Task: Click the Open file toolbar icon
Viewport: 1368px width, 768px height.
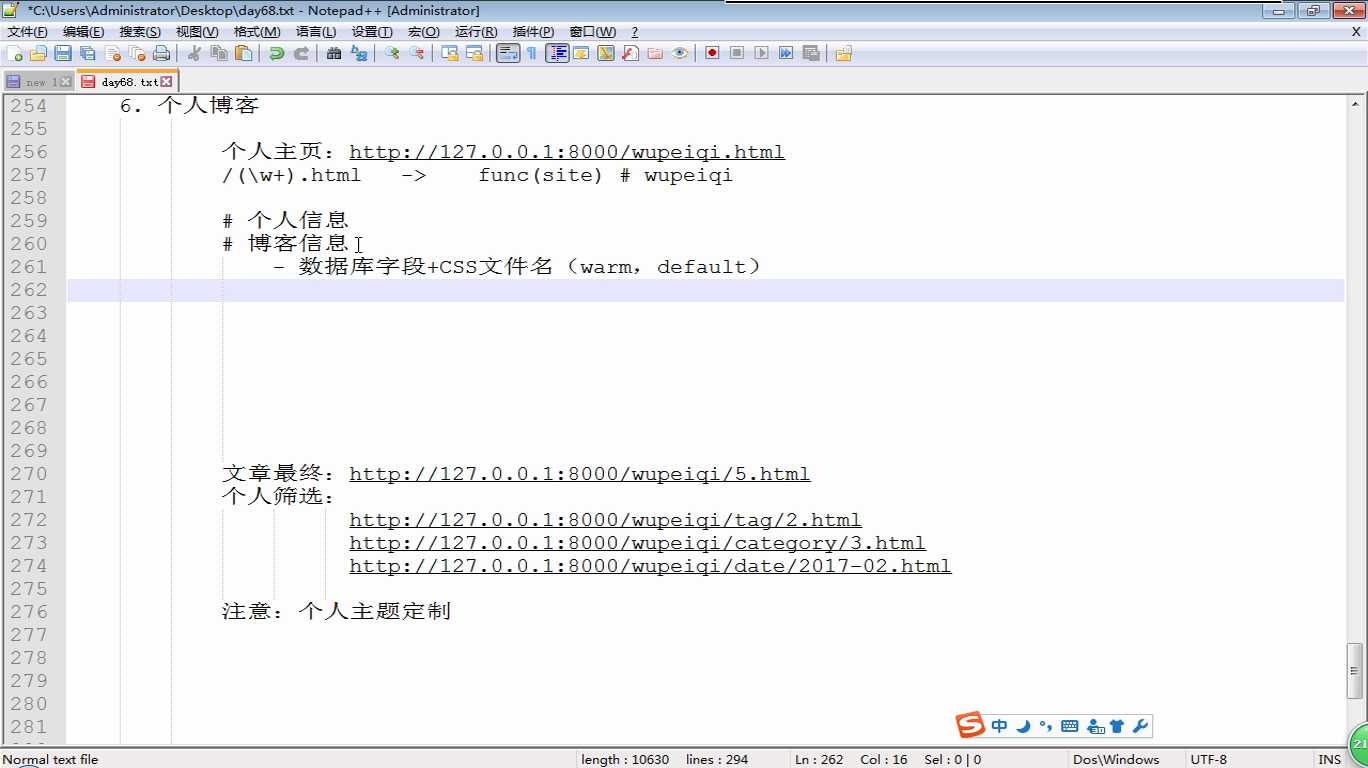Action: tap(38, 54)
